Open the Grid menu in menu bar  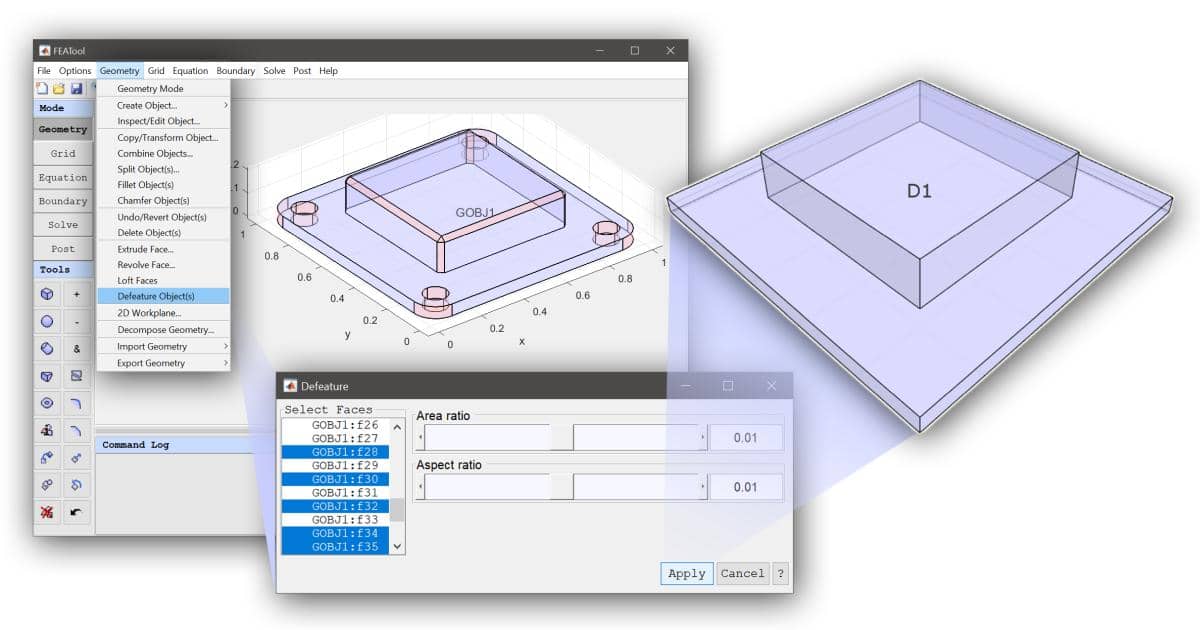156,71
